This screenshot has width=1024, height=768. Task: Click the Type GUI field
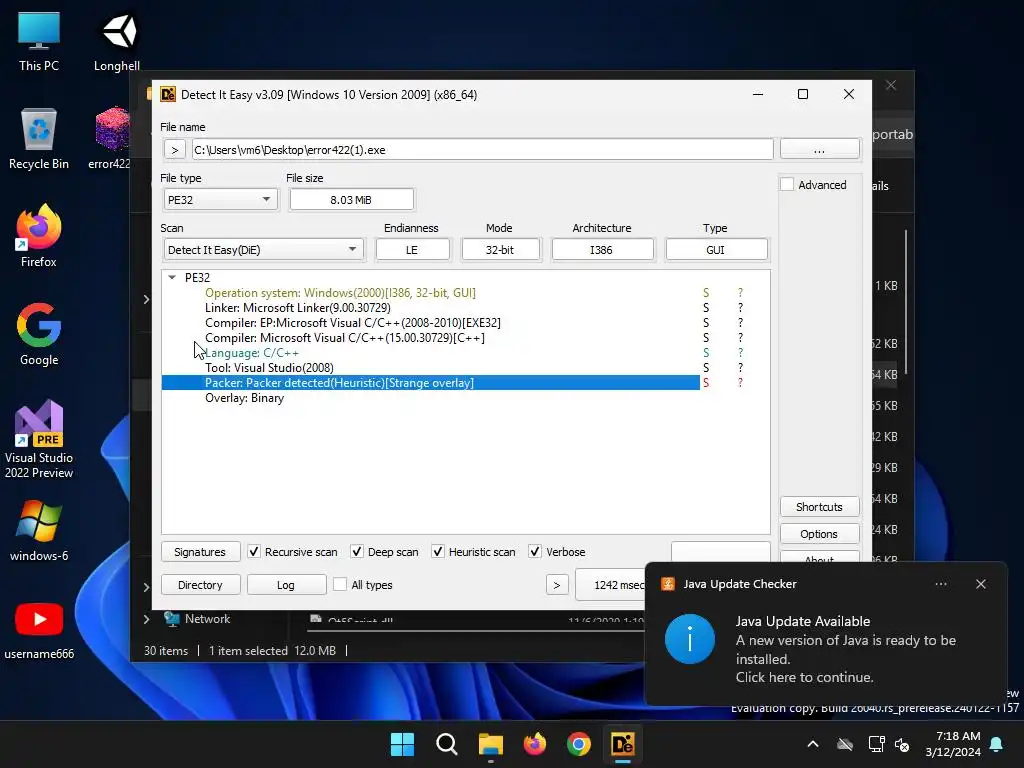coord(716,250)
